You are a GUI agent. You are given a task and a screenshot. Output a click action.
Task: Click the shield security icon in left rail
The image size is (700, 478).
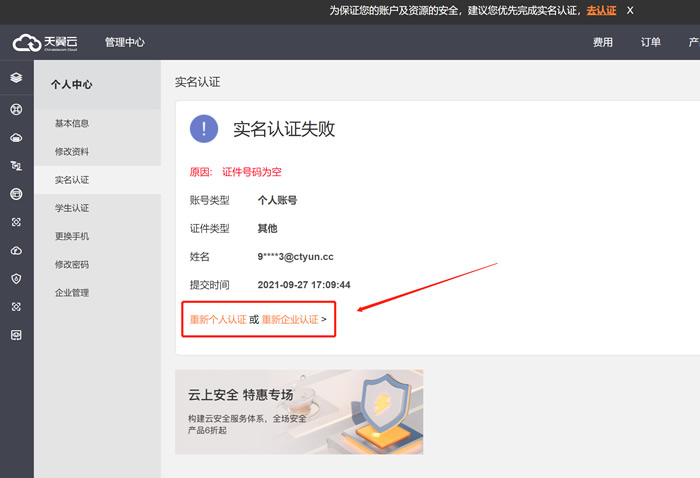click(x=16, y=279)
